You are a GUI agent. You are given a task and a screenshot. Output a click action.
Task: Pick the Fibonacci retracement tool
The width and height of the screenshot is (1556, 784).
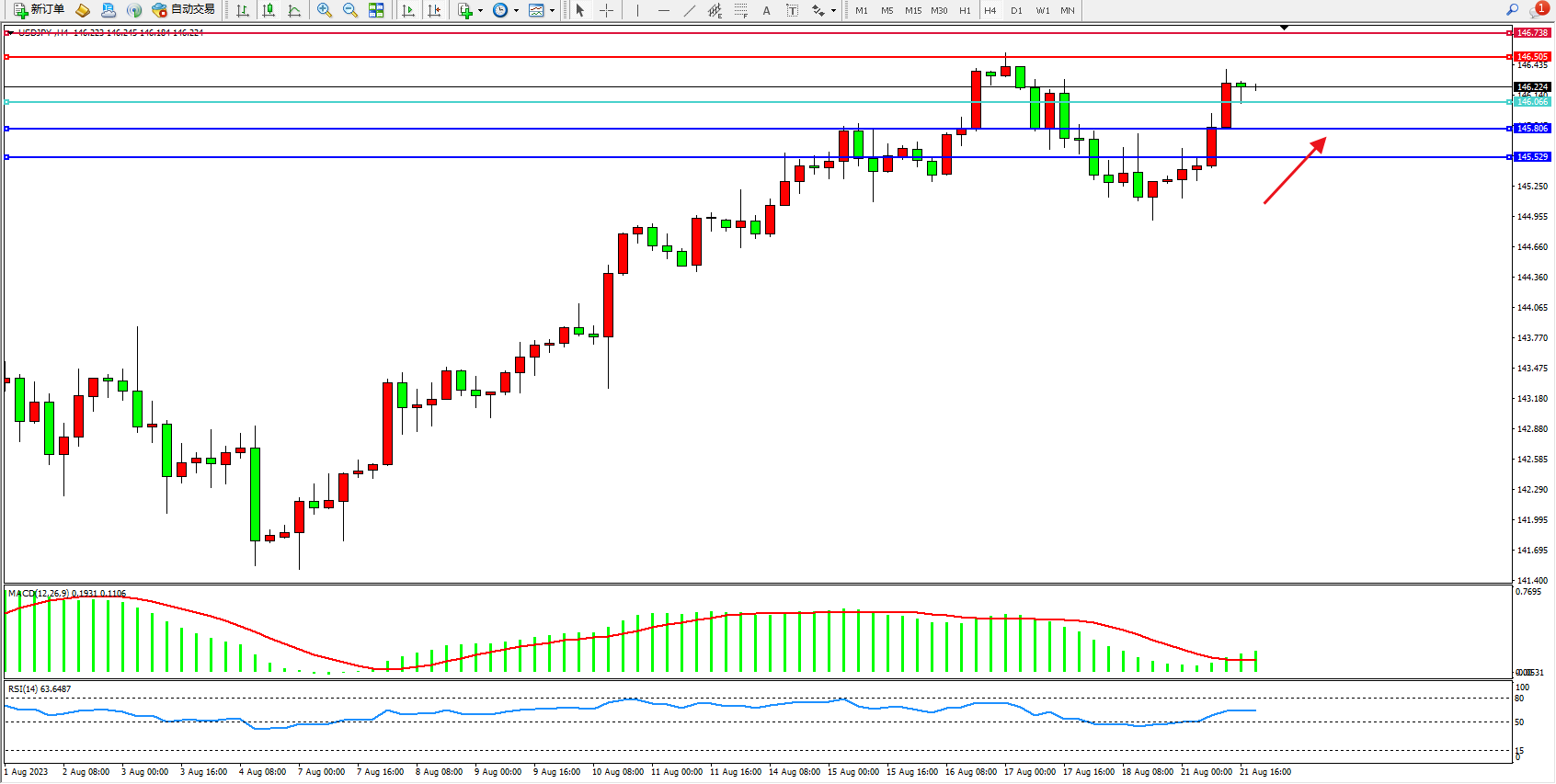coord(741,10)
